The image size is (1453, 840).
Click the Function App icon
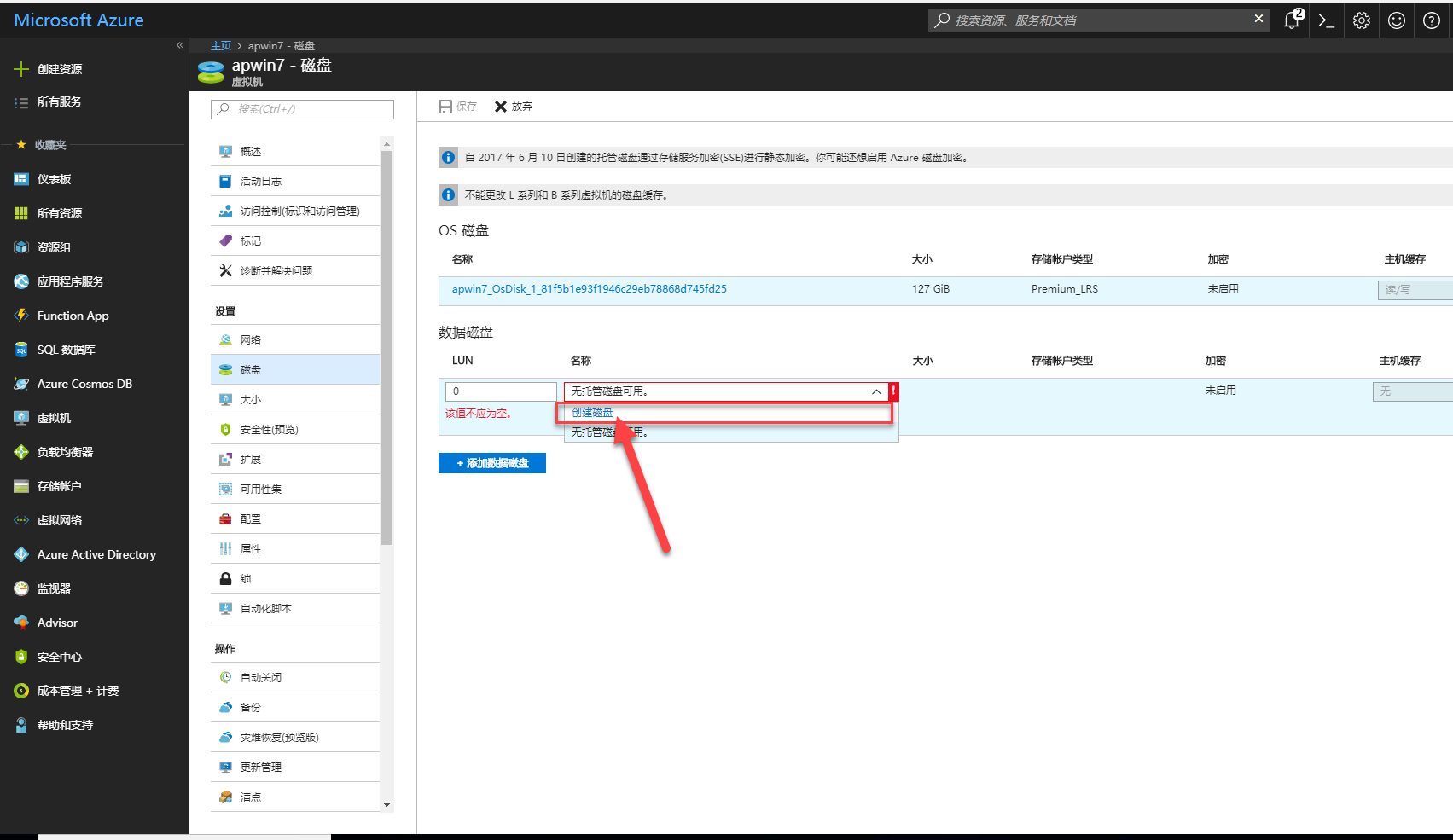point(21,316)
